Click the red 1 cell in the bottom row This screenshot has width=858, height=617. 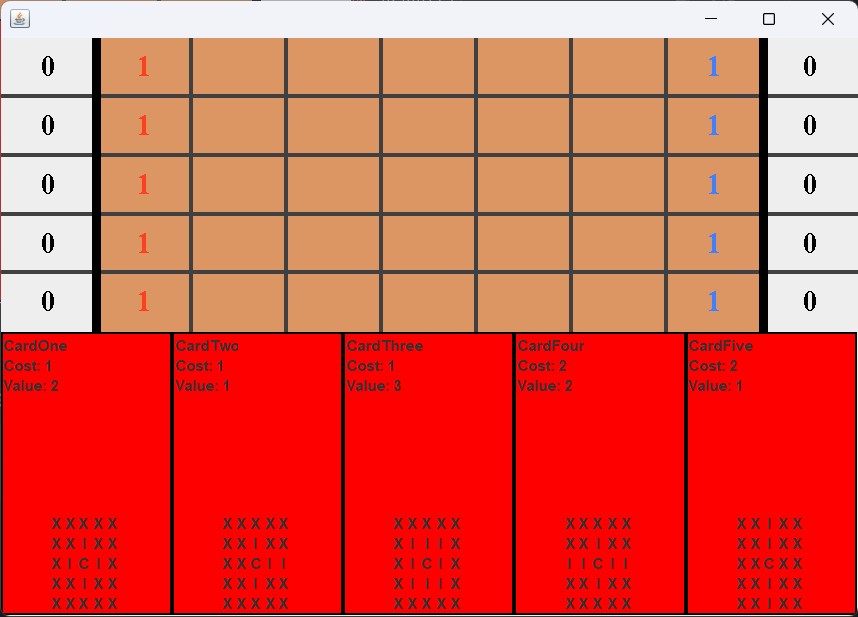point(142,301)
